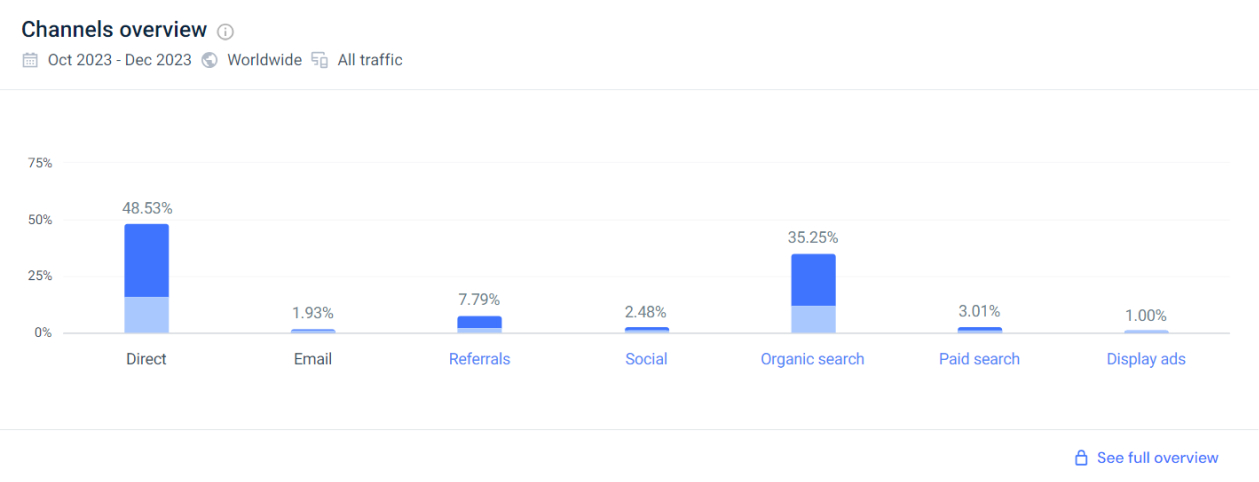Click the Worldwide region label
The image size is (1259, 482).
264,60
